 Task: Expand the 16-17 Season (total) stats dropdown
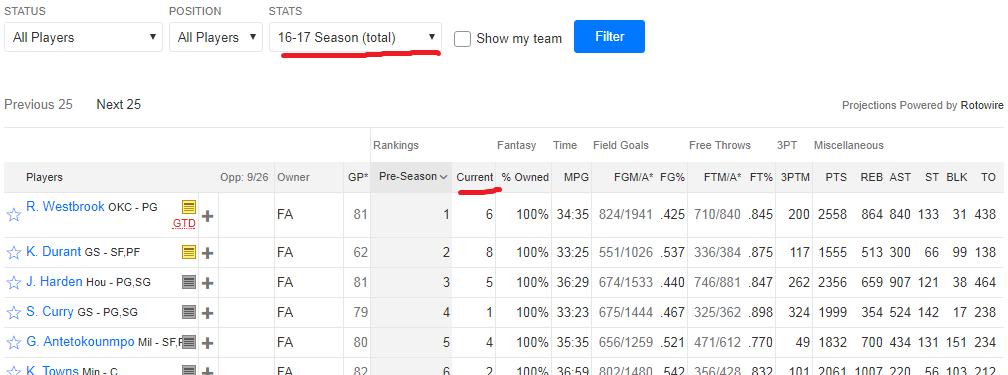point(356,37)
